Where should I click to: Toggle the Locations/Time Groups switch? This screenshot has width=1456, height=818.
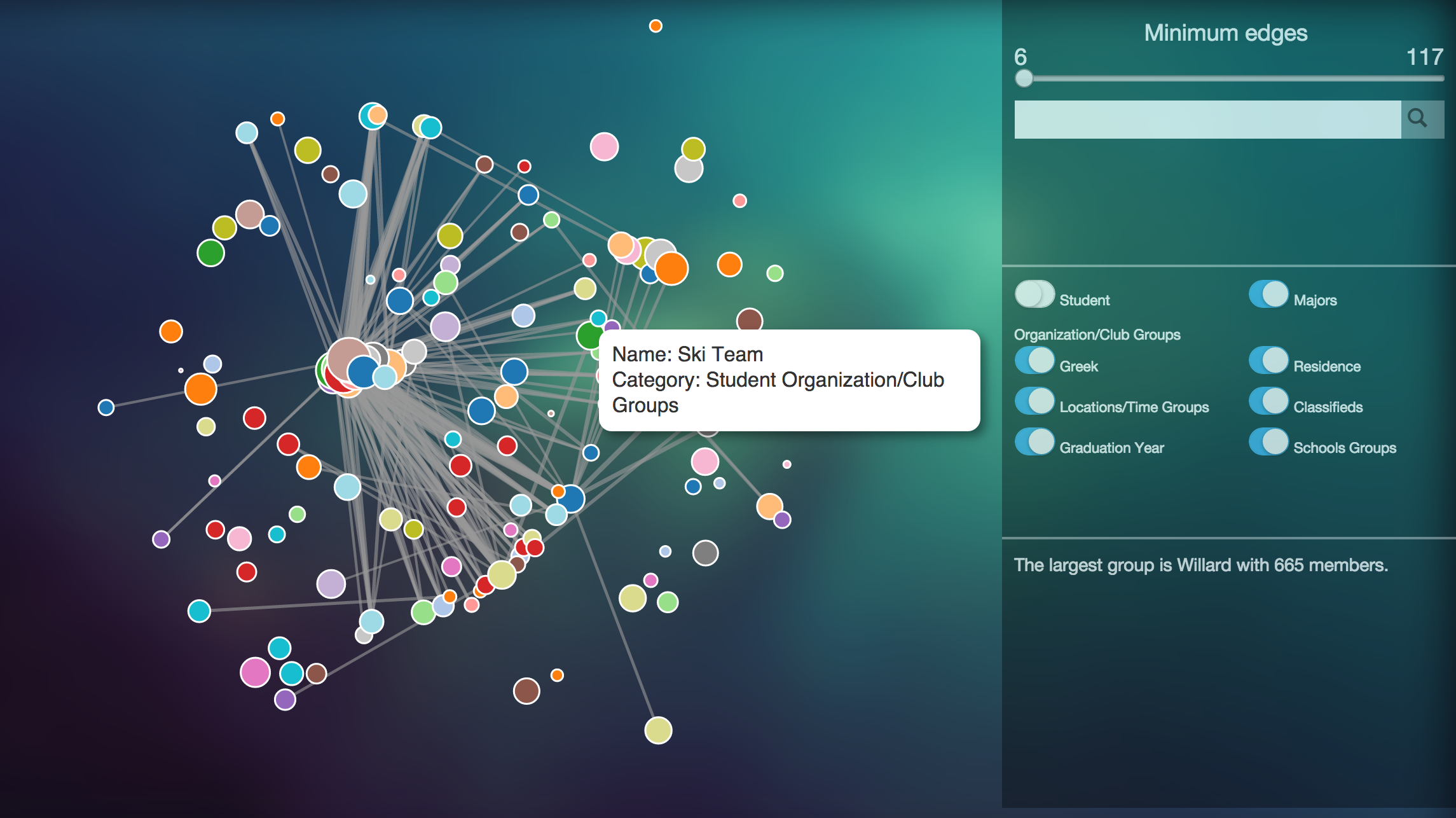pyautogui.click(x=1034, y=401)
